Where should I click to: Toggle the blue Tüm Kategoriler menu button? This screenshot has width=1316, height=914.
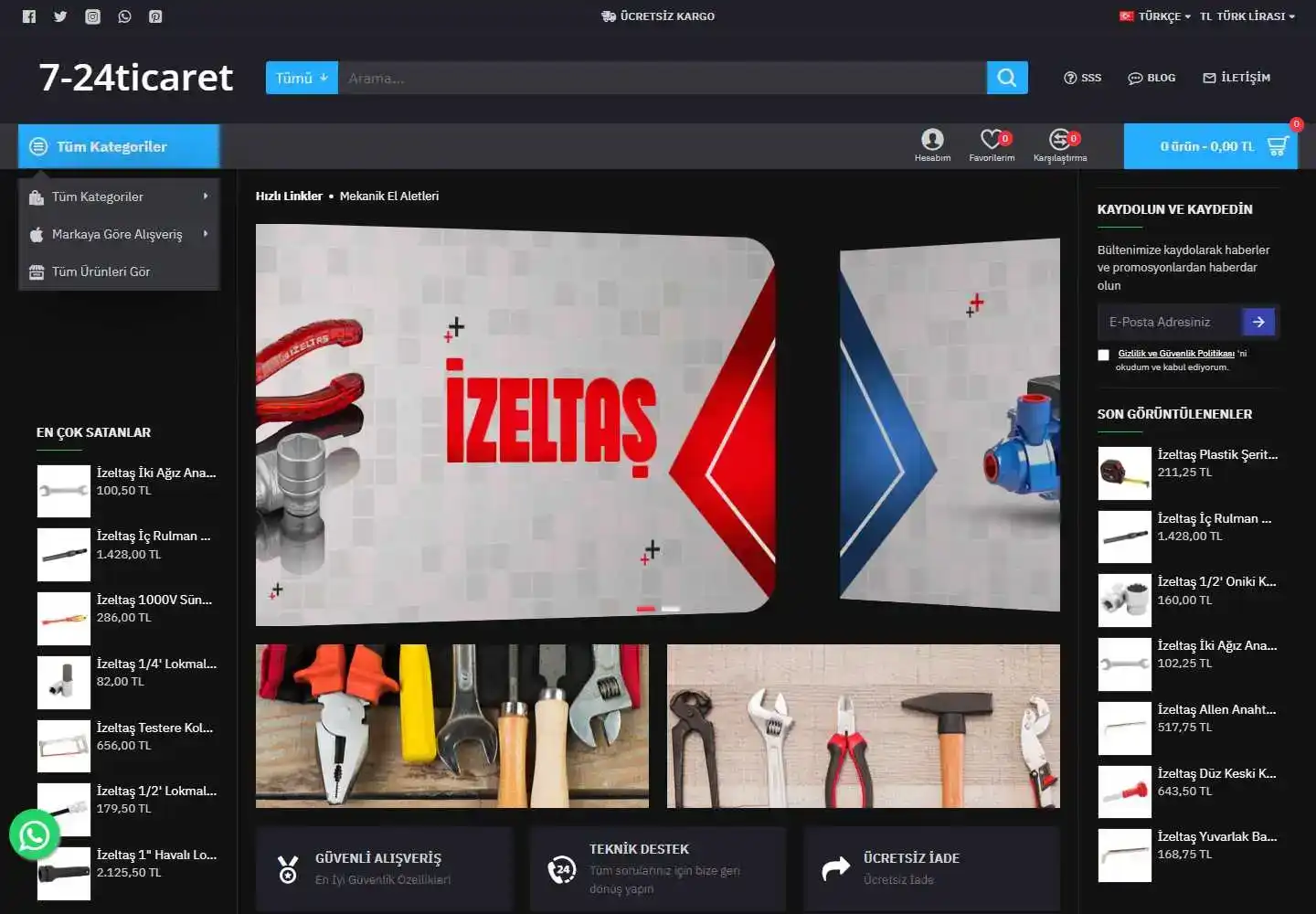[x=119, y=146]
